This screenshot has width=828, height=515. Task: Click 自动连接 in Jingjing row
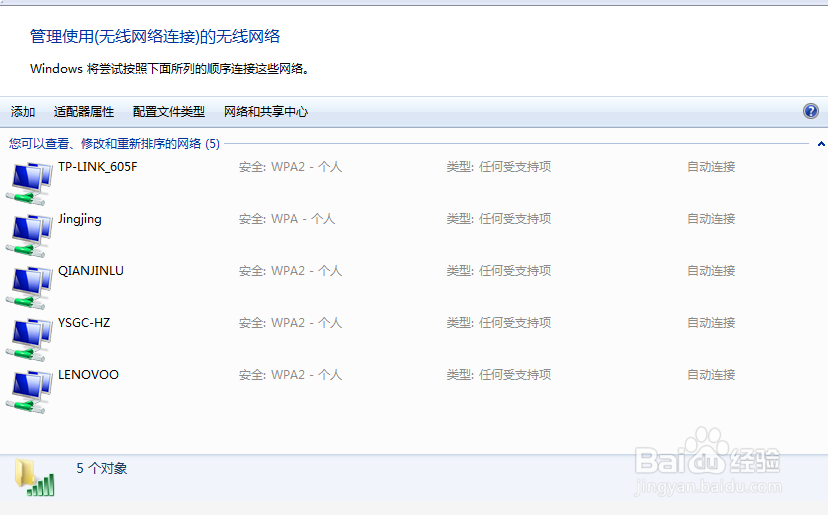coord(711,219)
